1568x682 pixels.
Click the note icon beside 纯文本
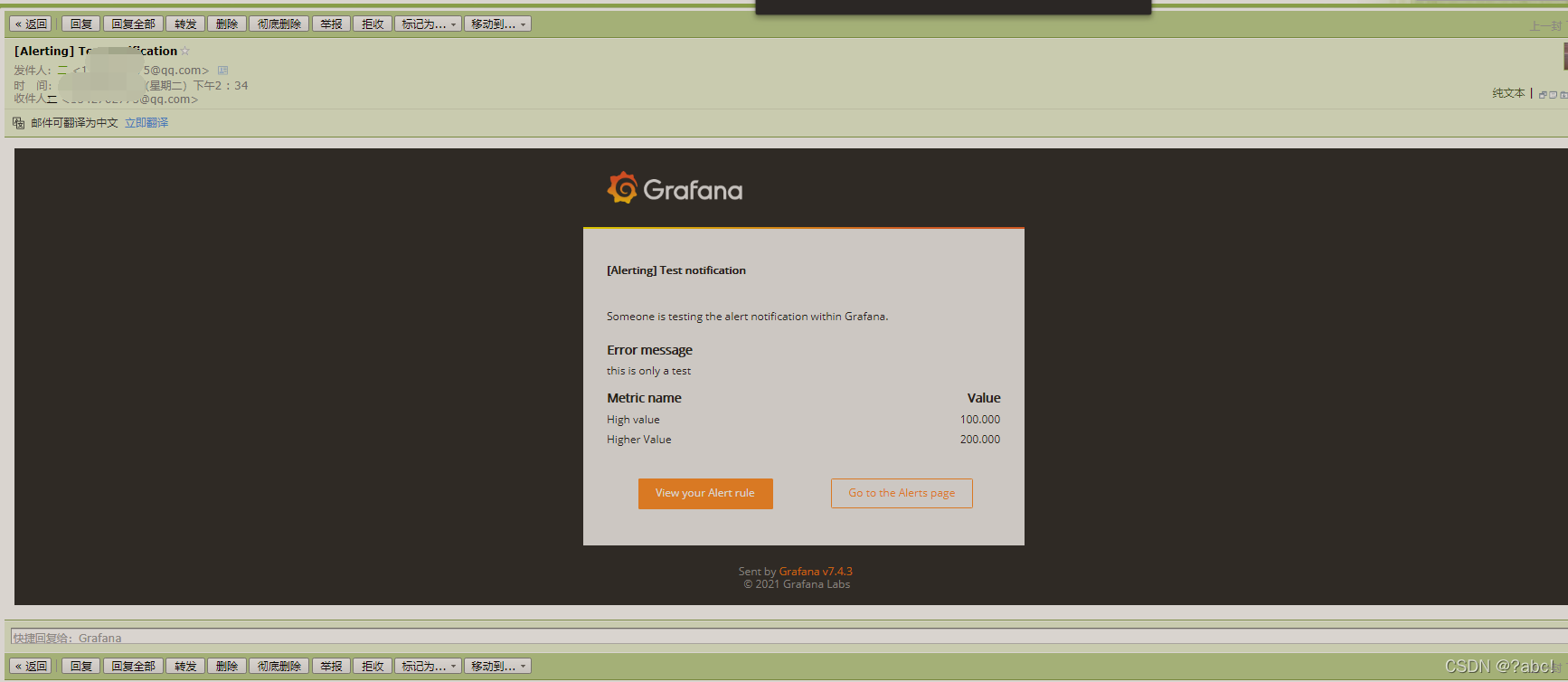[x=1553, y=94]
